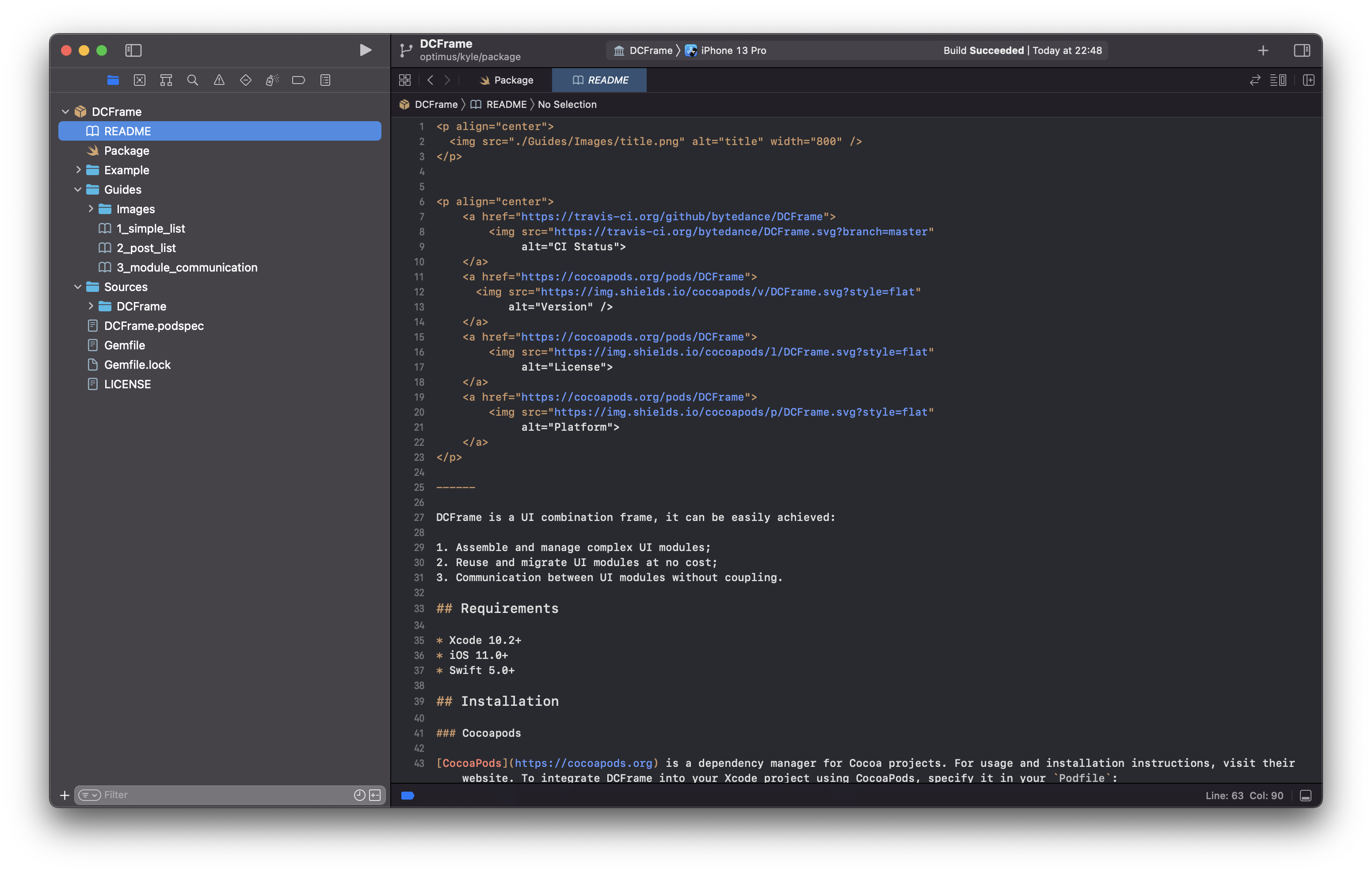Open the shields.io version badge link

point(728,291)
